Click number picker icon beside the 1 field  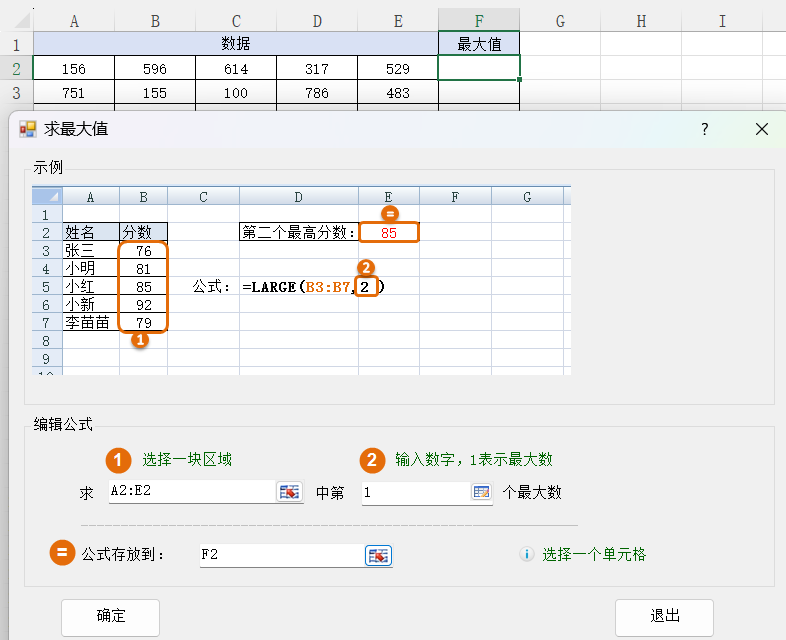coord(481,492)
